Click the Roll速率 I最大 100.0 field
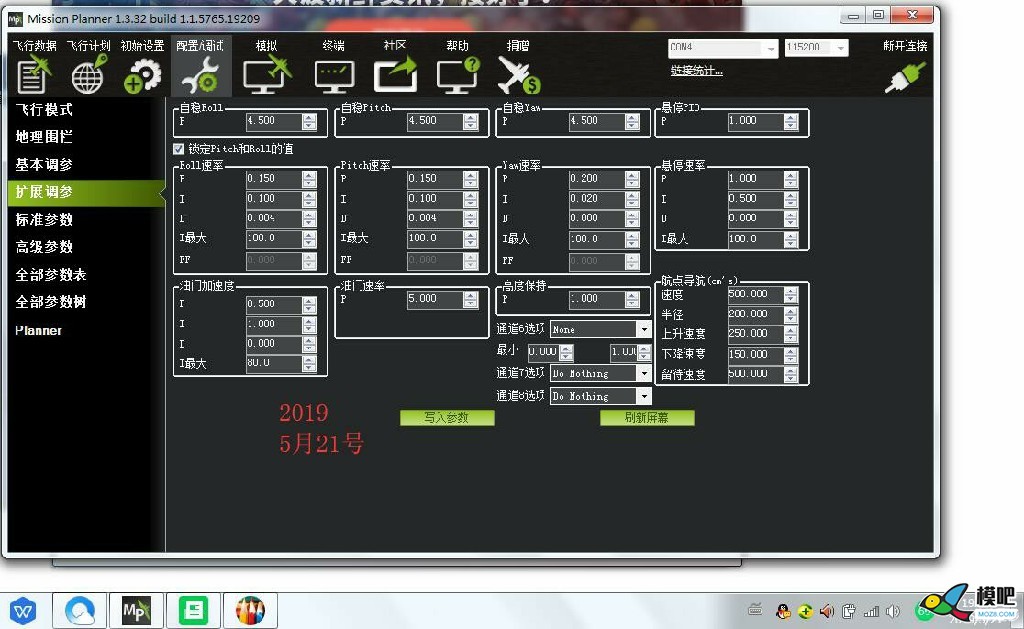This screenshot has height=629, width=1024. pos(274,238)
